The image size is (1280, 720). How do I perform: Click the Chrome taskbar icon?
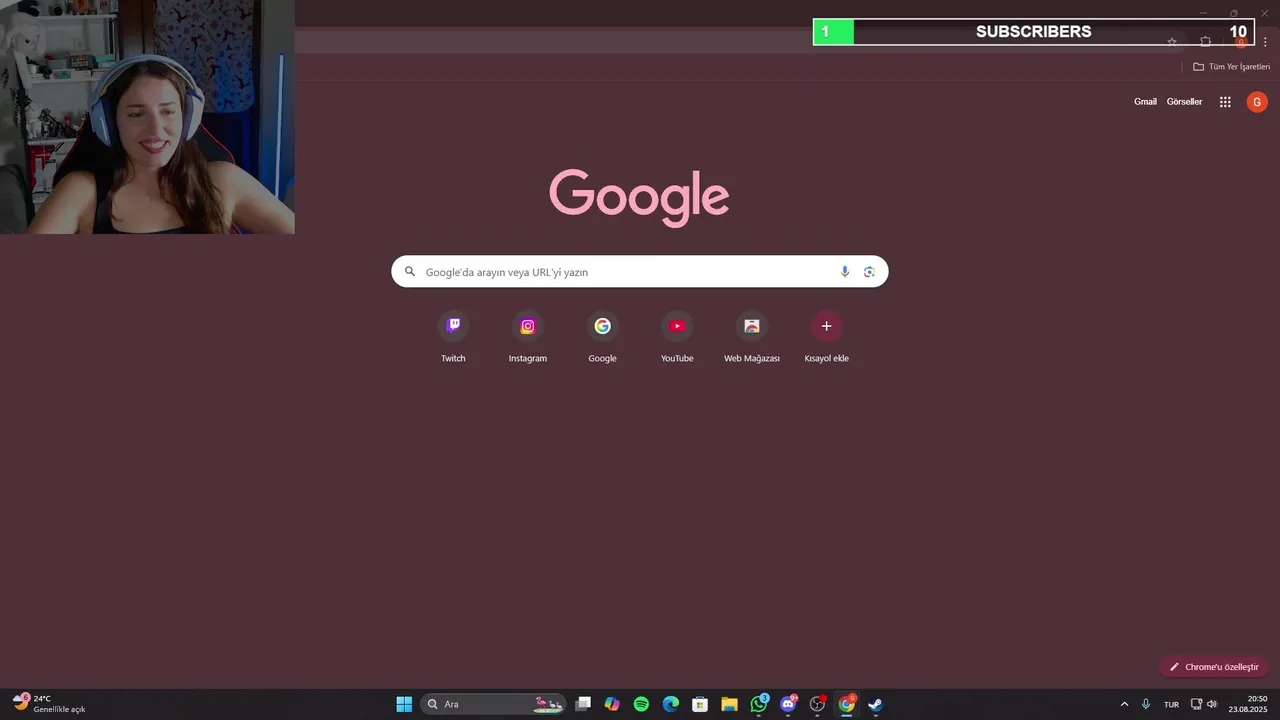(x=847, y=704)
